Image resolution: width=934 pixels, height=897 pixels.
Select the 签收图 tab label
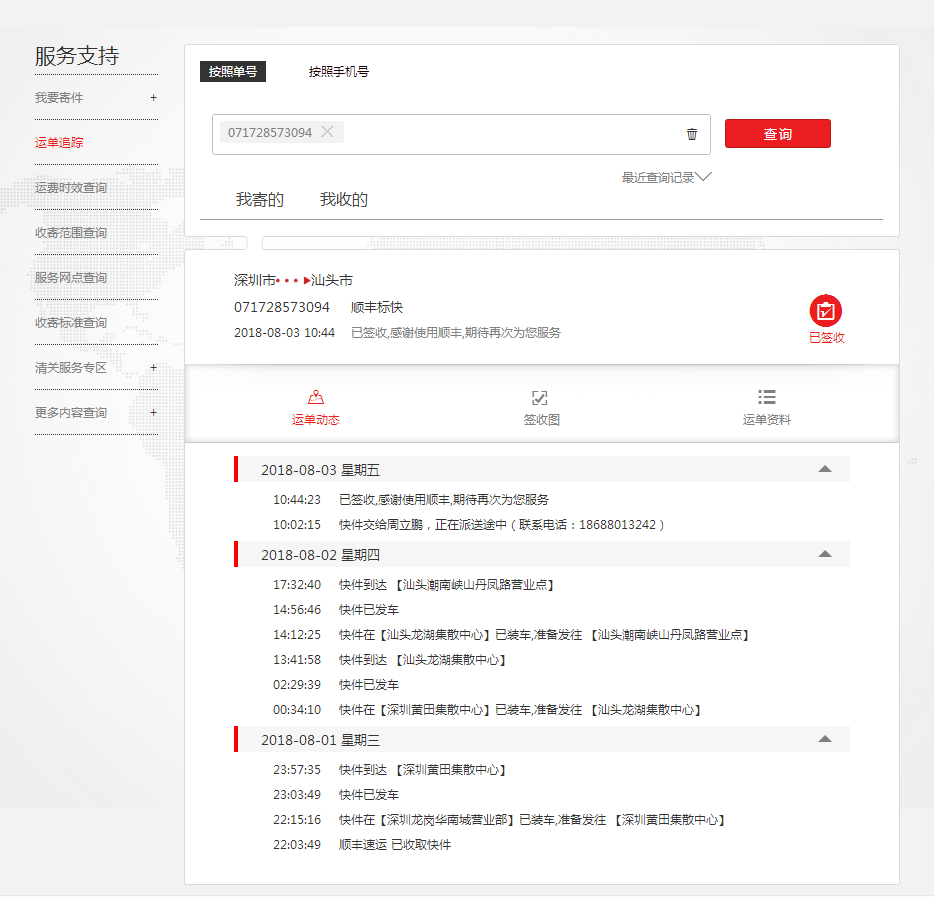541,420
